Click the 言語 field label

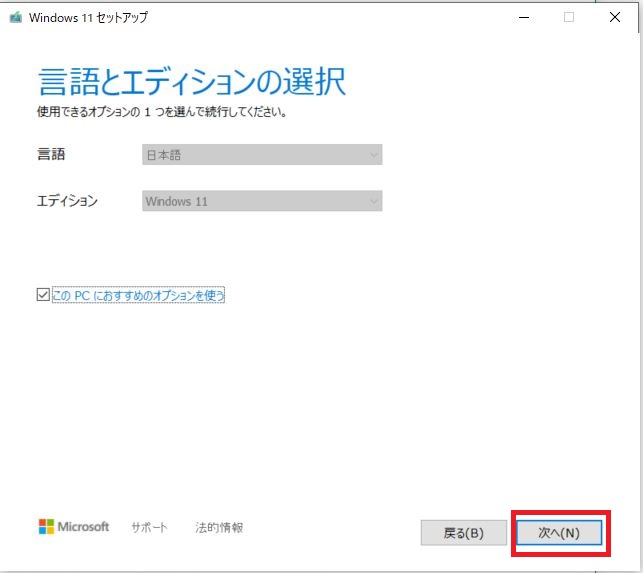51,155
